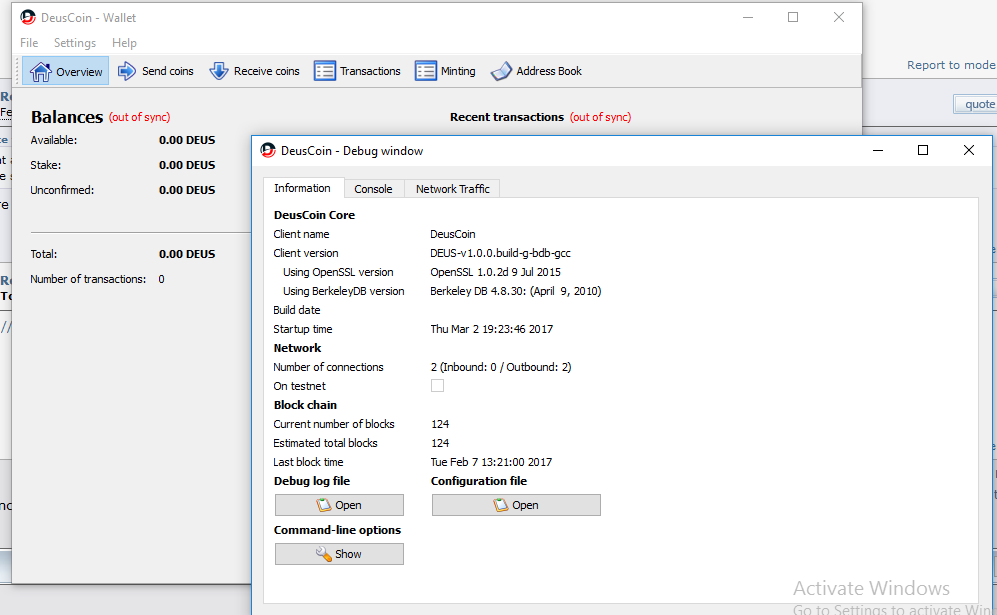997x615 pixels.
Task: Click the Berkeley DB 4.8.30 version value
Action: coord(516,291)
